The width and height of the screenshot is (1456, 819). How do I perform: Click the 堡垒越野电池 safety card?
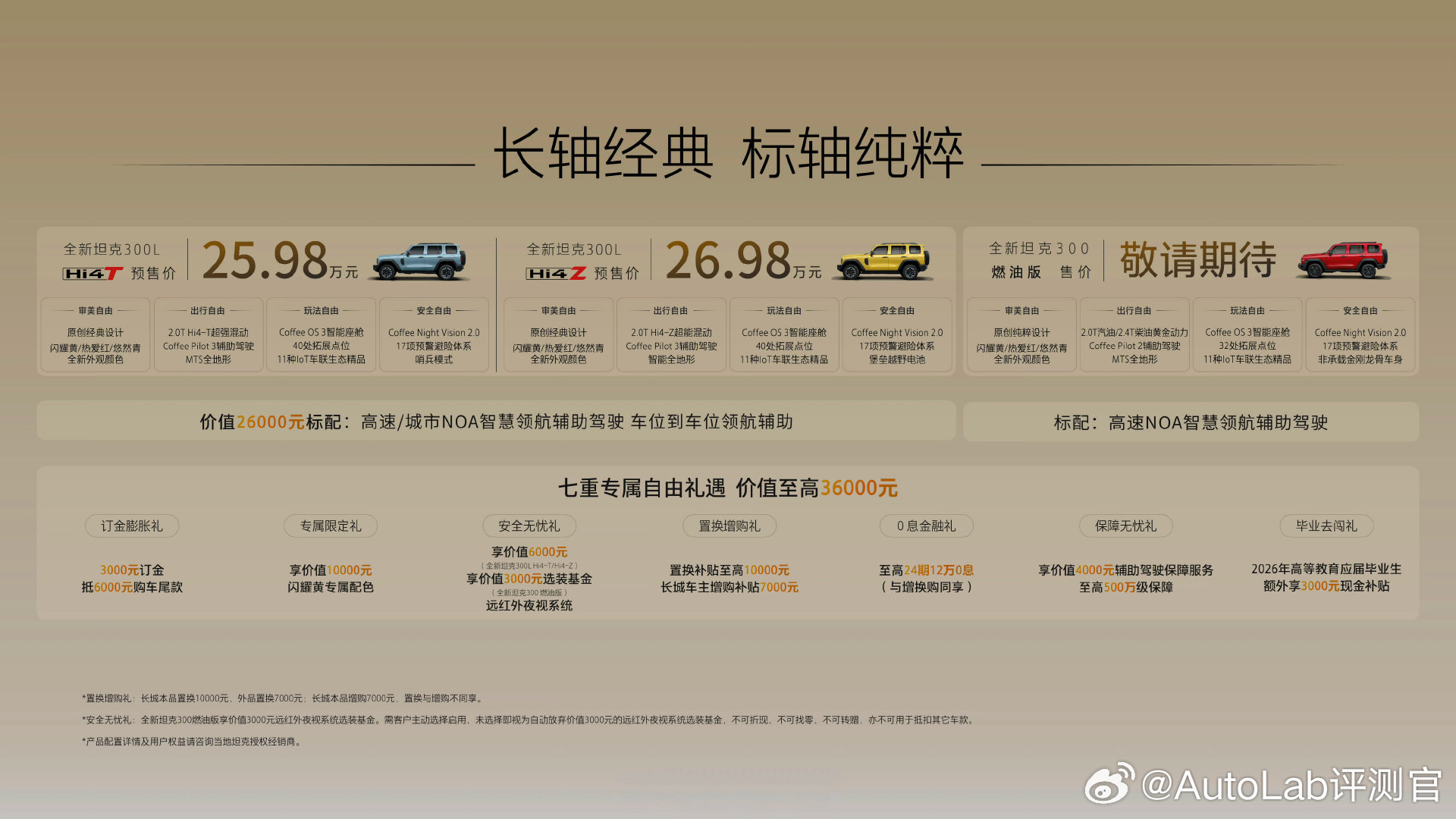[897, 334]
